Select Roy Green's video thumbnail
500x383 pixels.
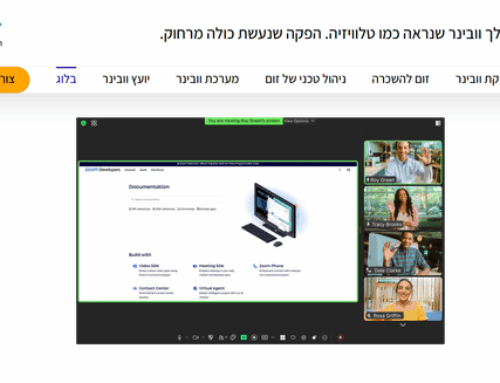403,162
